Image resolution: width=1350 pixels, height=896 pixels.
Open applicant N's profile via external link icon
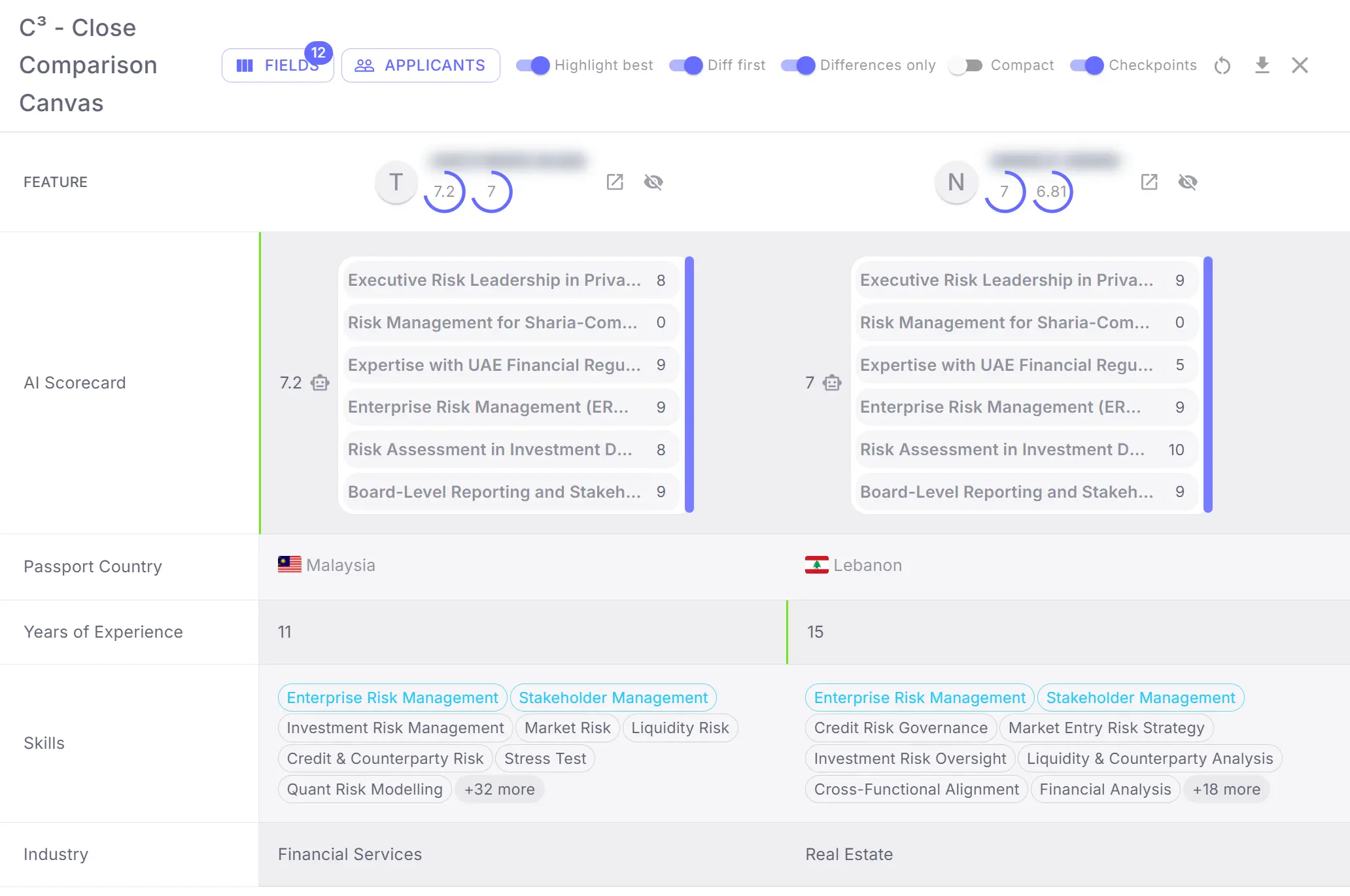coord(1149,182)
